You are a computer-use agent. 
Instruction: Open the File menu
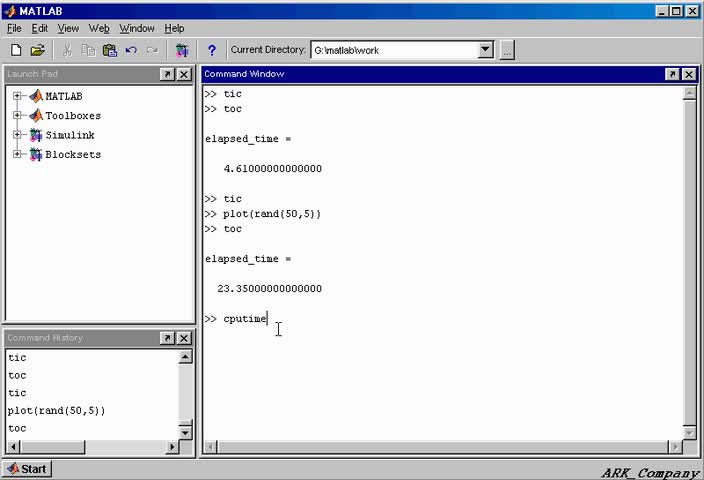(x=14, y=28)
